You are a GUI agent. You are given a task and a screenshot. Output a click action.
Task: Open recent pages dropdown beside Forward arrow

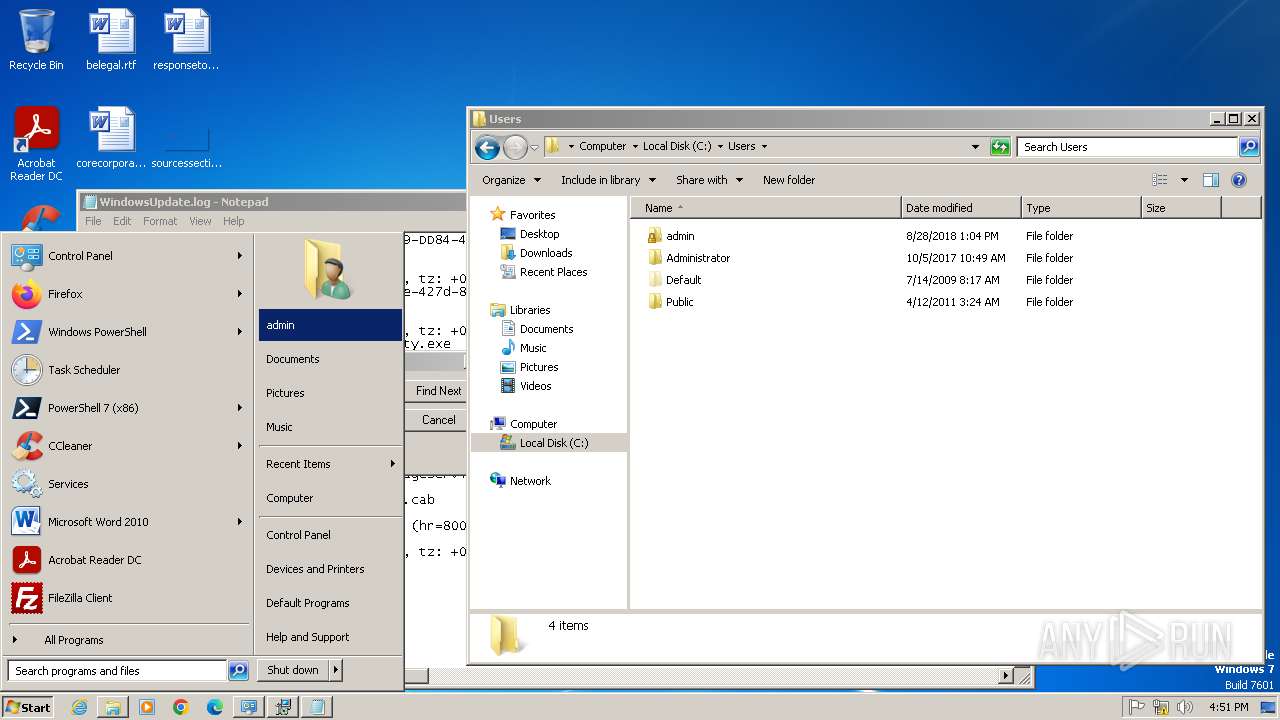pos(534,147)
